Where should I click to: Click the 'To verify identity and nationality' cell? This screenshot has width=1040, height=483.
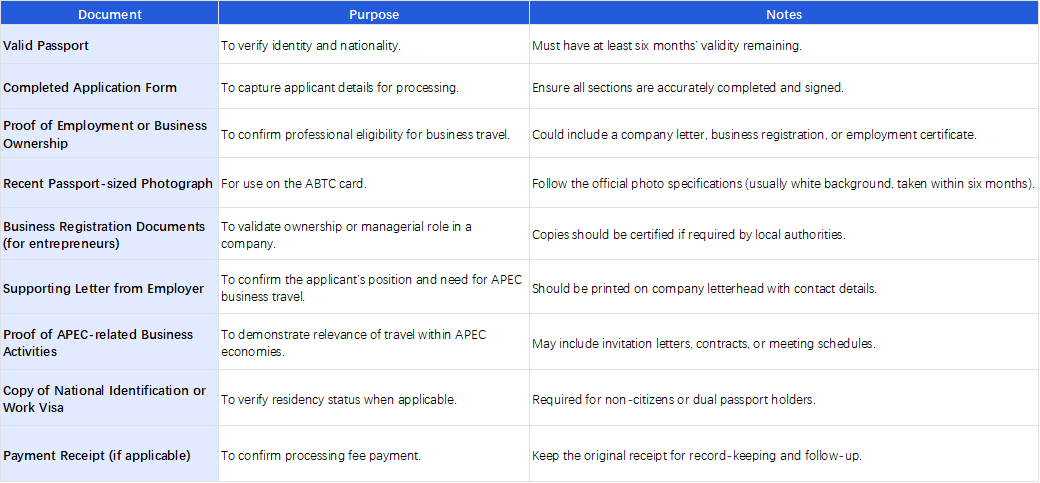(374, 46)
